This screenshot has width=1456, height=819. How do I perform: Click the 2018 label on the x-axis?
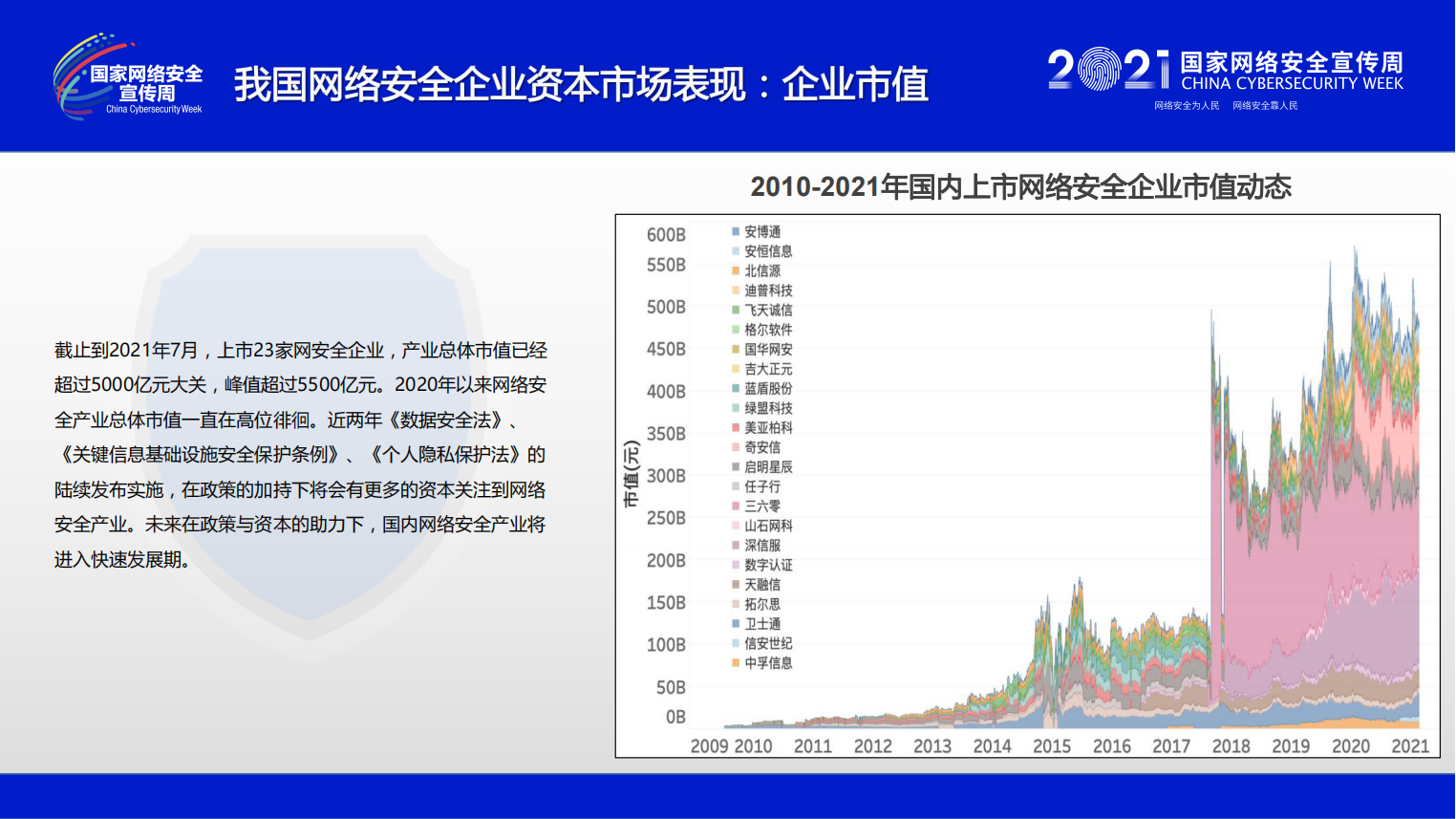click(1231, 746)
